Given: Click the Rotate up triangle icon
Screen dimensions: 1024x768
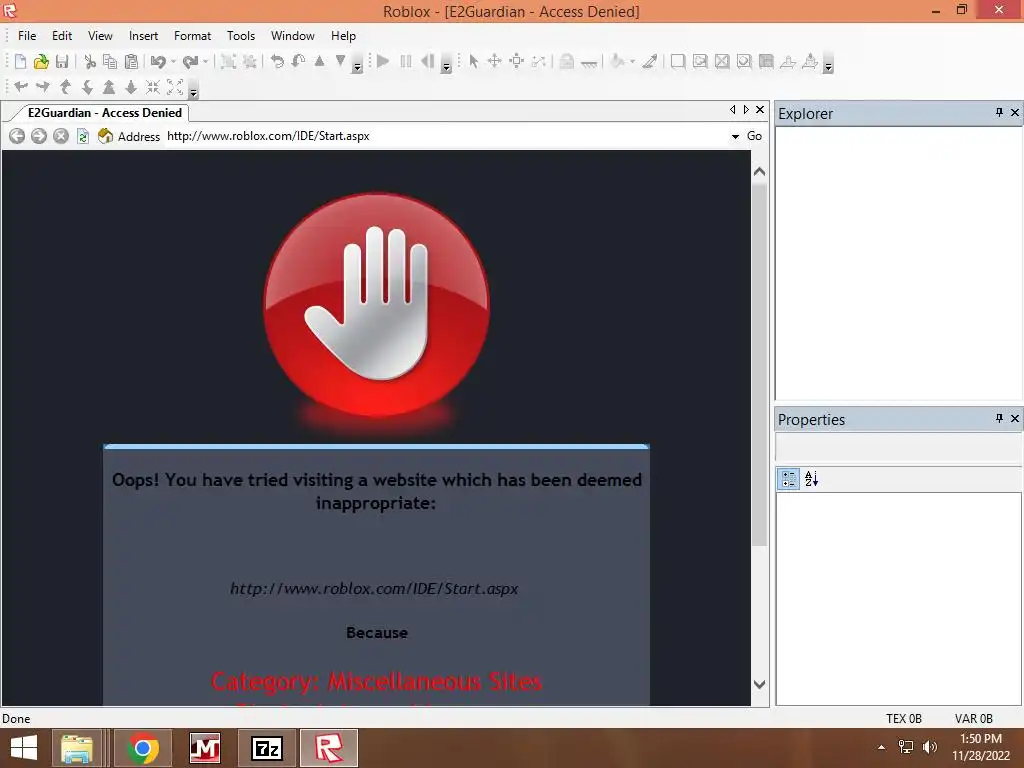Looking at the screenshot, I should point(319,61).
